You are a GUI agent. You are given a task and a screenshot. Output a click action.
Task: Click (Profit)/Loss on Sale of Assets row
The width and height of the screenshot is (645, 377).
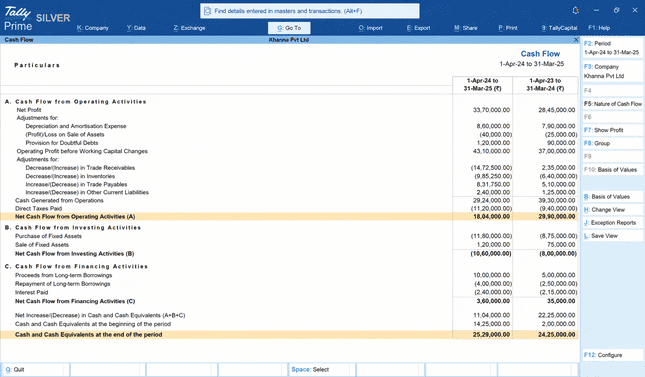coord(289,135)
